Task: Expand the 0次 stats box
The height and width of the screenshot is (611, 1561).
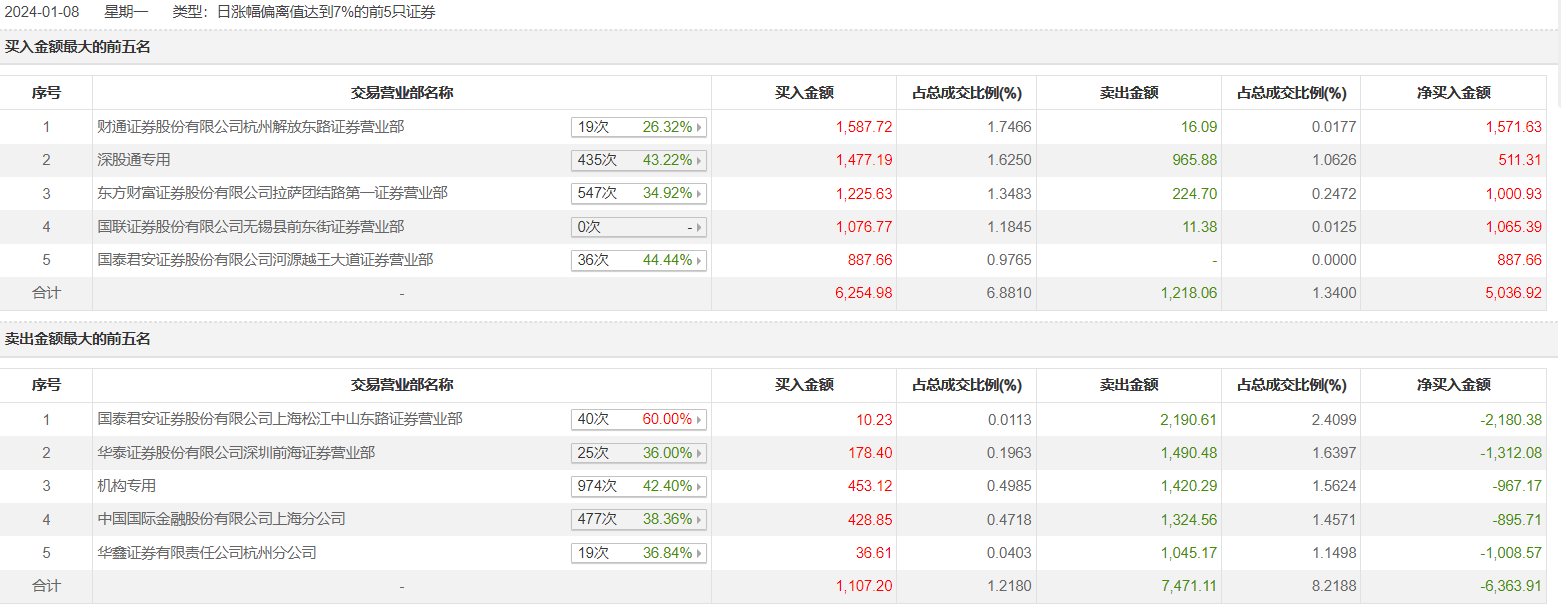Action: tap(639, 227)
